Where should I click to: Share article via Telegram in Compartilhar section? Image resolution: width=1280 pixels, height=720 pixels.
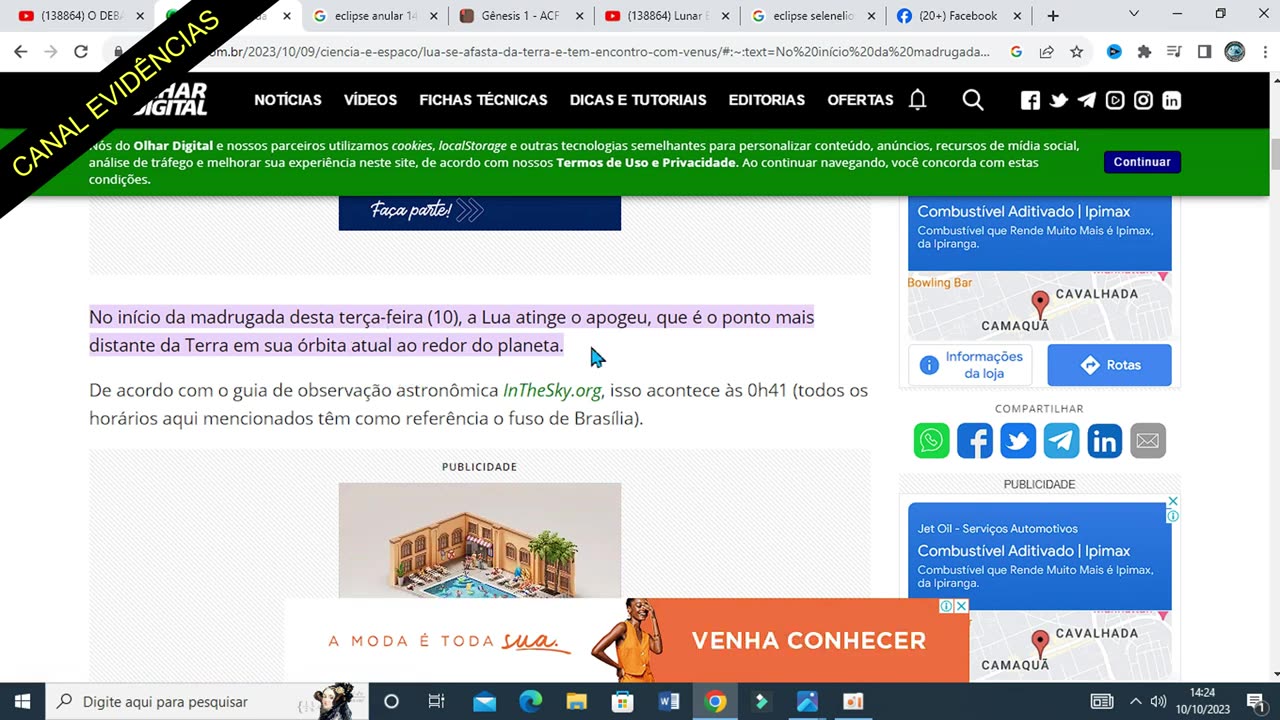coord(1061,440)
